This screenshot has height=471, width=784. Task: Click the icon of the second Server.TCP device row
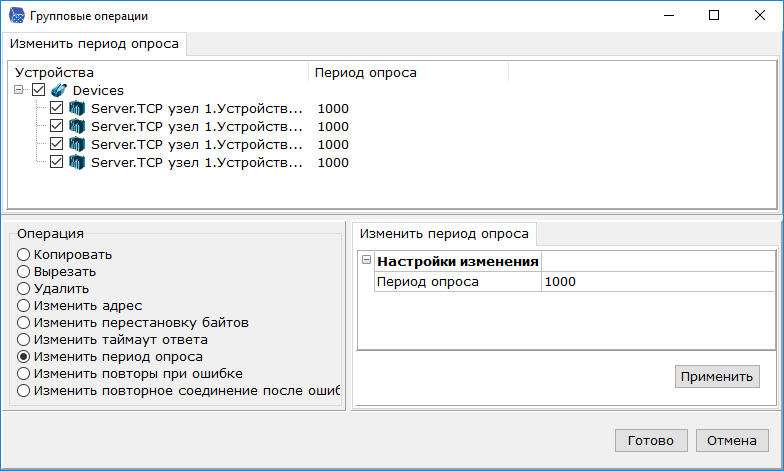point(77,126)
